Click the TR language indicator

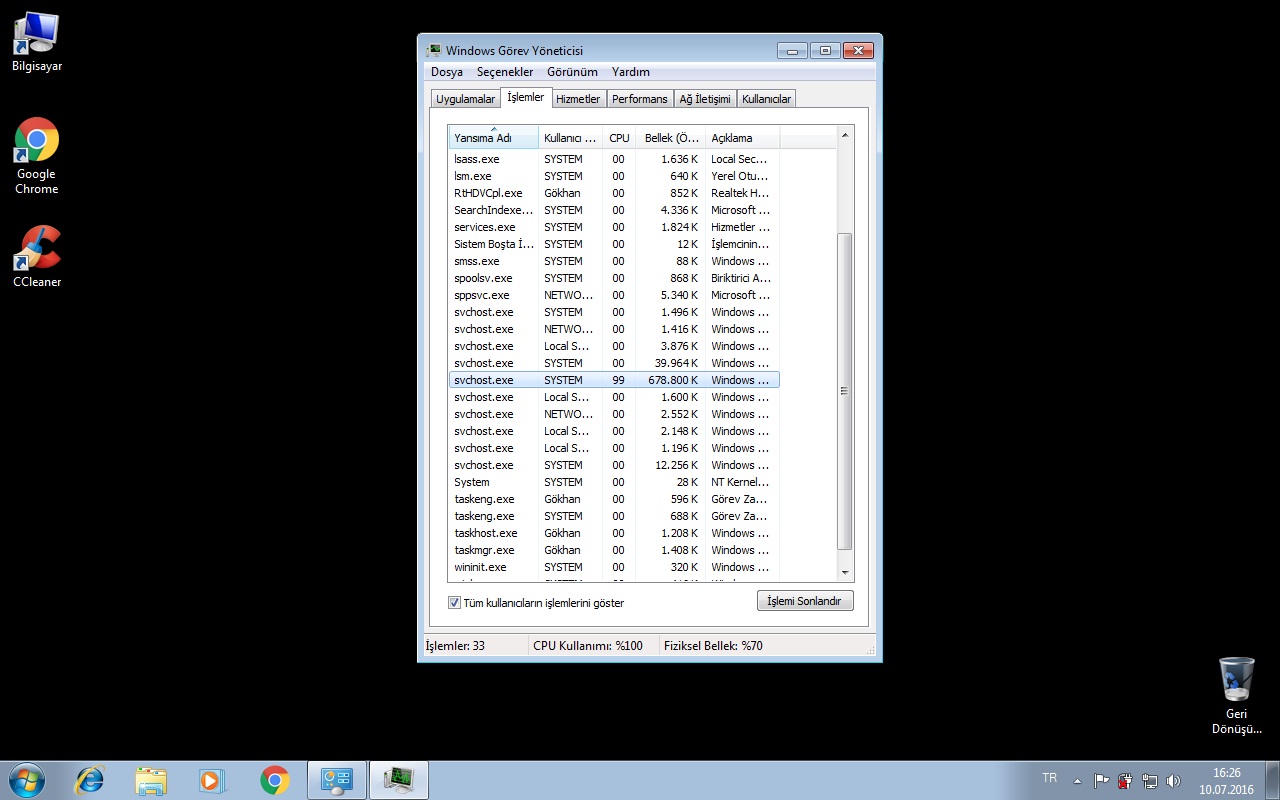[1049, 778]
